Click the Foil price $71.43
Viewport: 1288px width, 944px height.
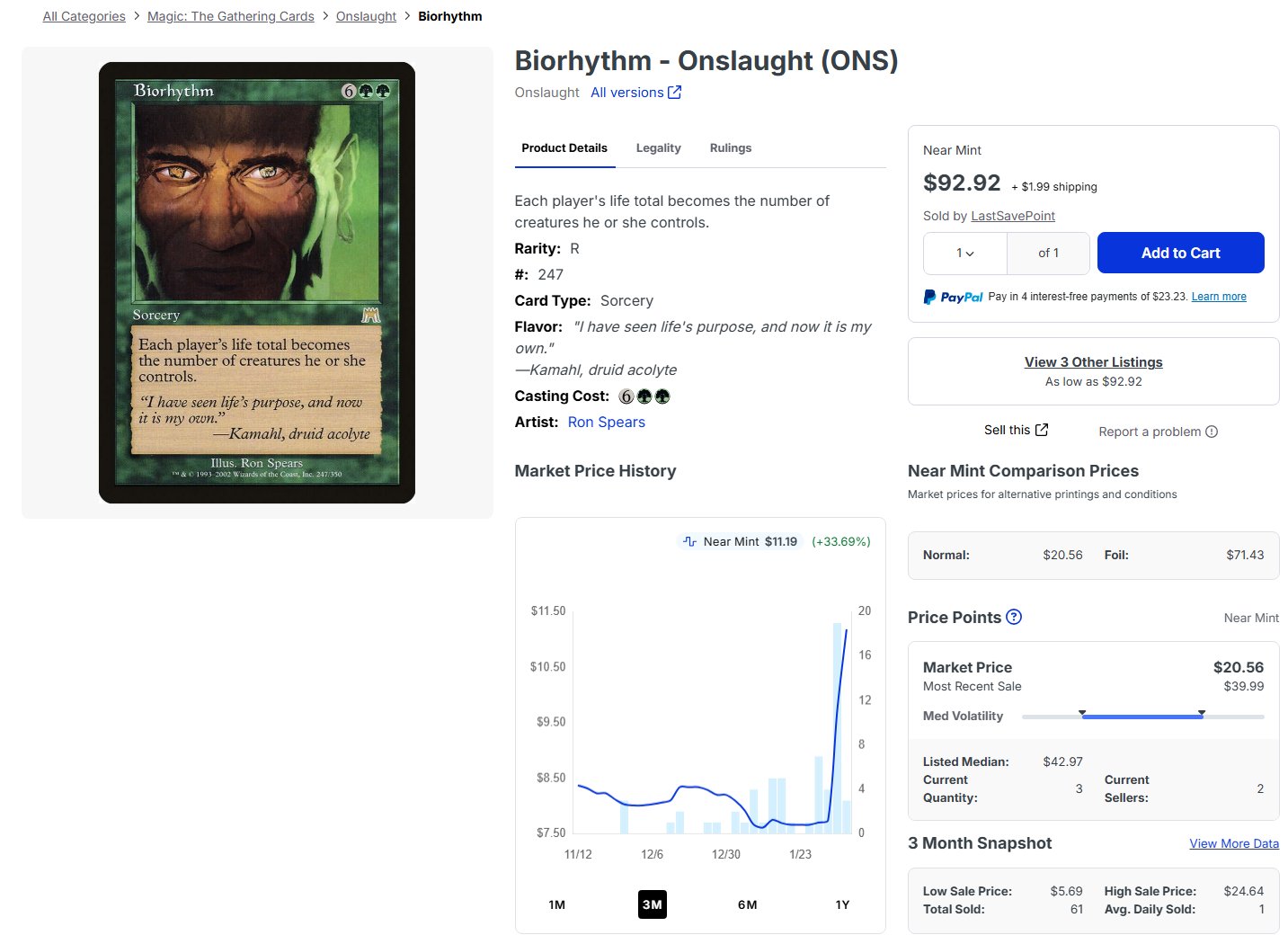[x=1245, y=555]
